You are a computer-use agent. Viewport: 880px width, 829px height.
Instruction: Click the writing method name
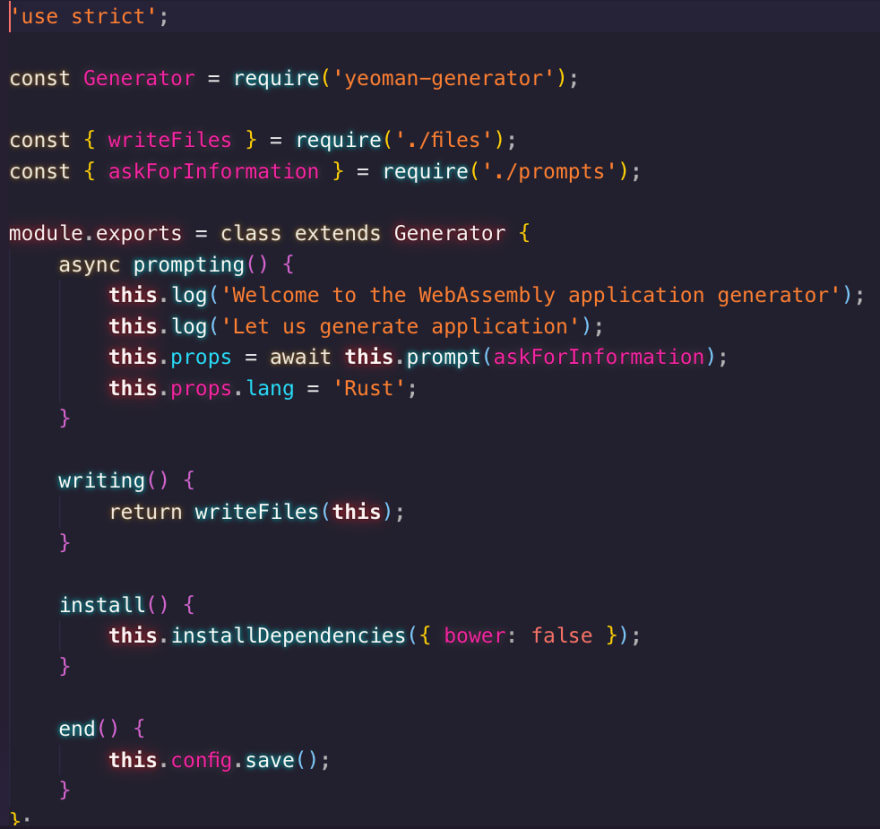(102, 481)
